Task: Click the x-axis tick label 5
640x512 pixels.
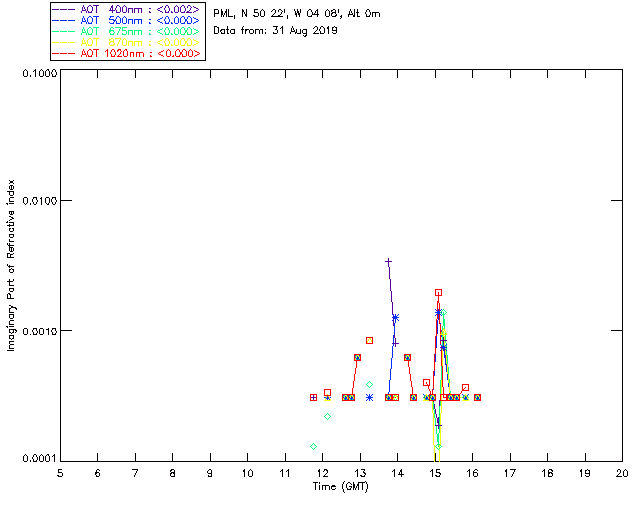Action: pyautogui.click(x=60, y=473)
